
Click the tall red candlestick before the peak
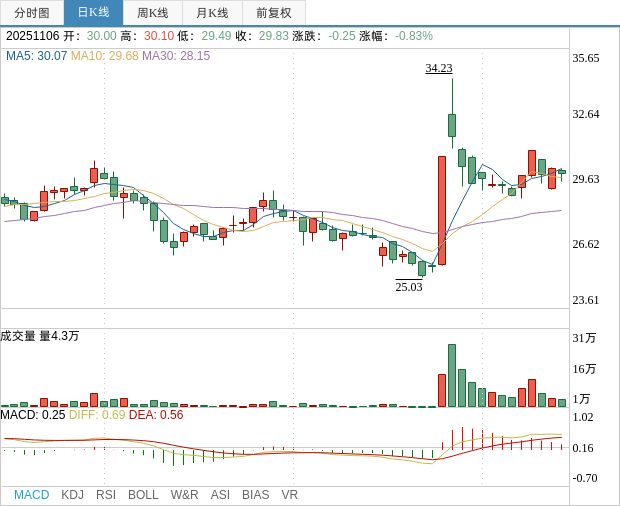pyautogui.click(x=442, y=210)
